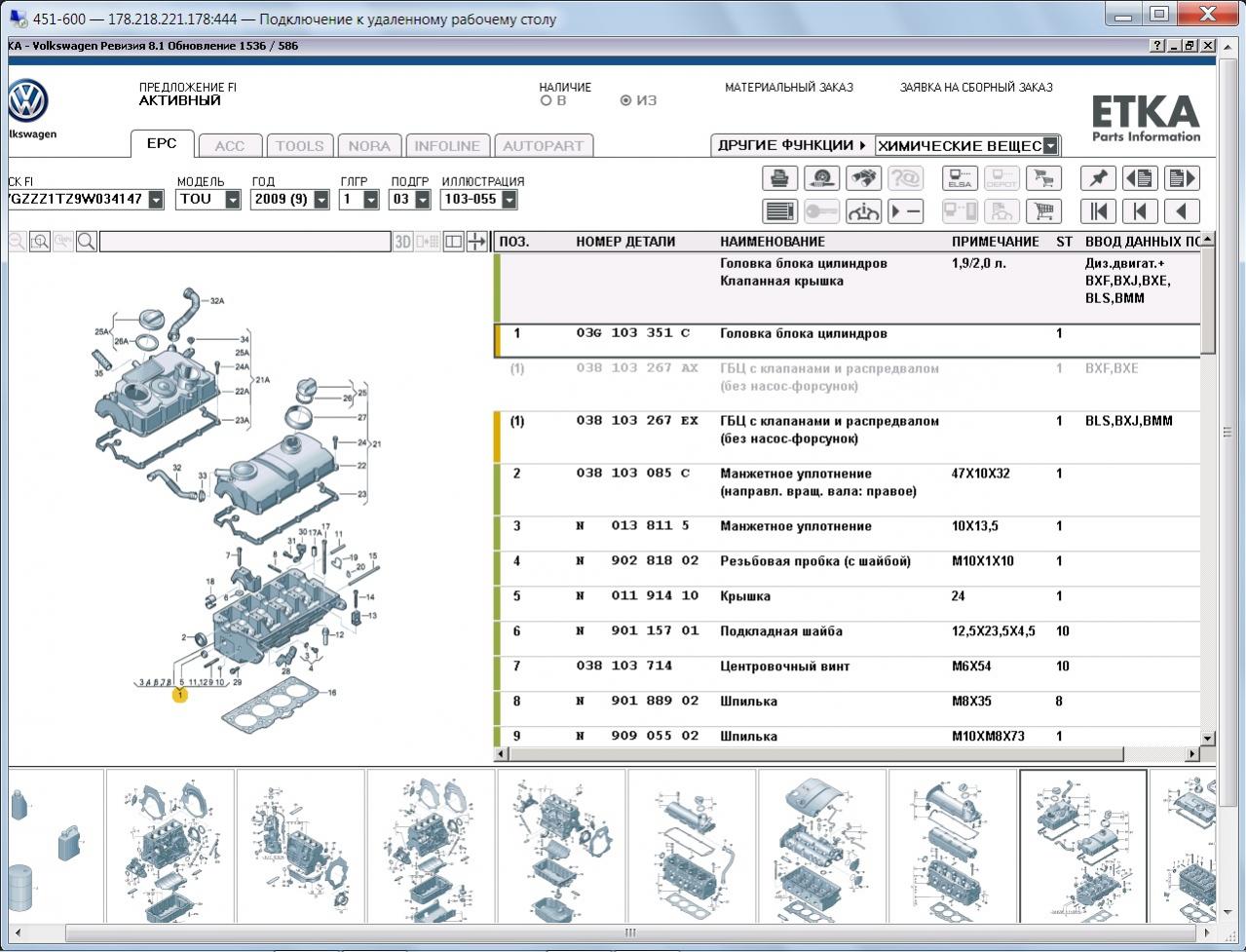Open the ИЛЛЮСТРАЦИЯ dropdown showing 103-055

pyautogui.click(x=509, y=200)
